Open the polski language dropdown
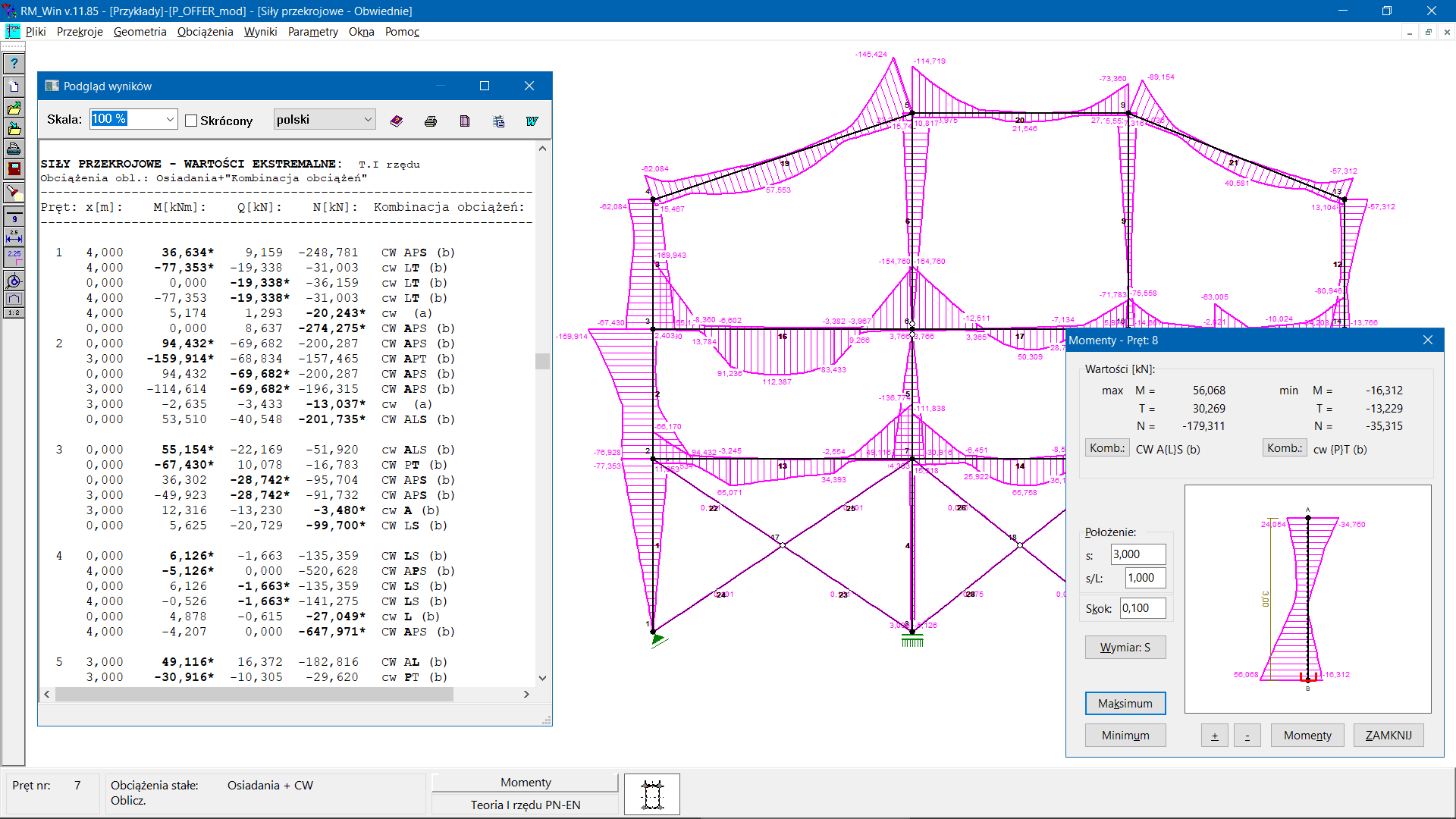Image resolution: width=1456 pixels, height=819 pixels. coord(368,119)
